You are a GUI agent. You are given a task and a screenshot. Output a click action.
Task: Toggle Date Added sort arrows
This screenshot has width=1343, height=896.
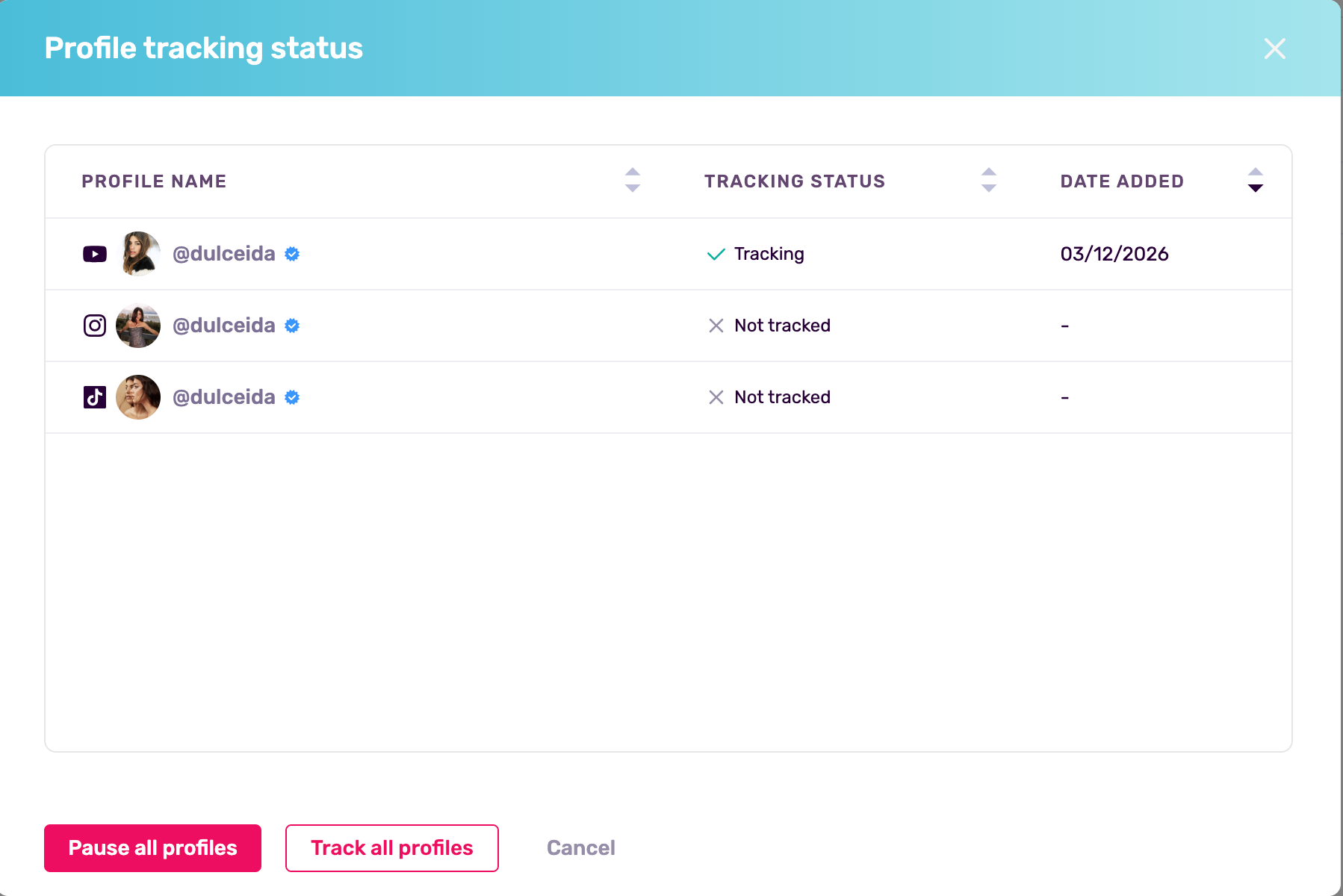pyautogui.click(x=1255, y=180)
